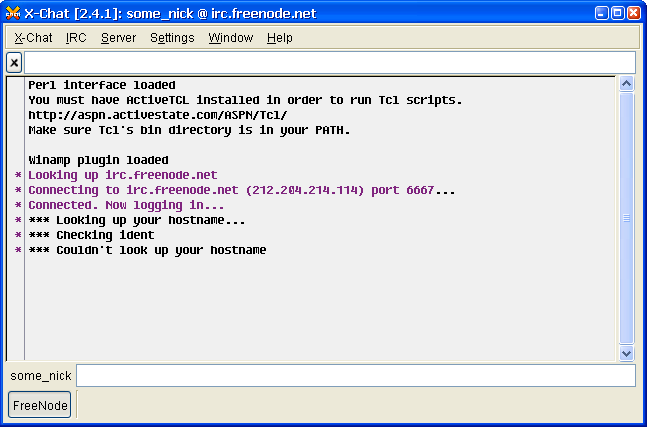Screen dimensions: 647x427
Task: Open the Help menu
Action: point(280,38)
